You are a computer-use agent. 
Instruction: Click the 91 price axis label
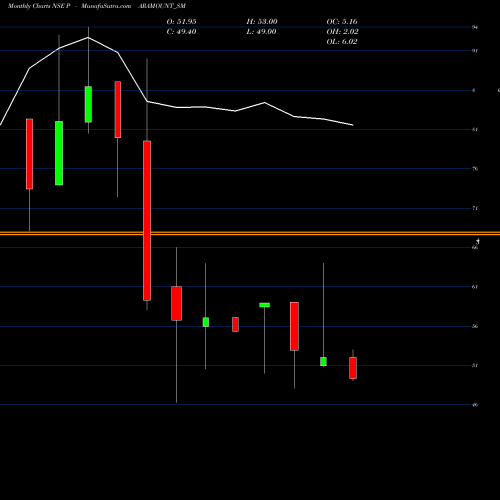tap(475, 51)
